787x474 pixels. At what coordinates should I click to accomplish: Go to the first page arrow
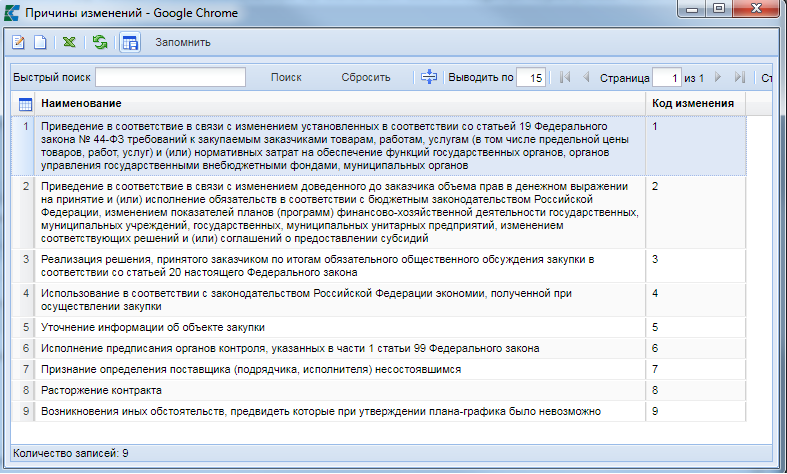click(x=565, y=77)
